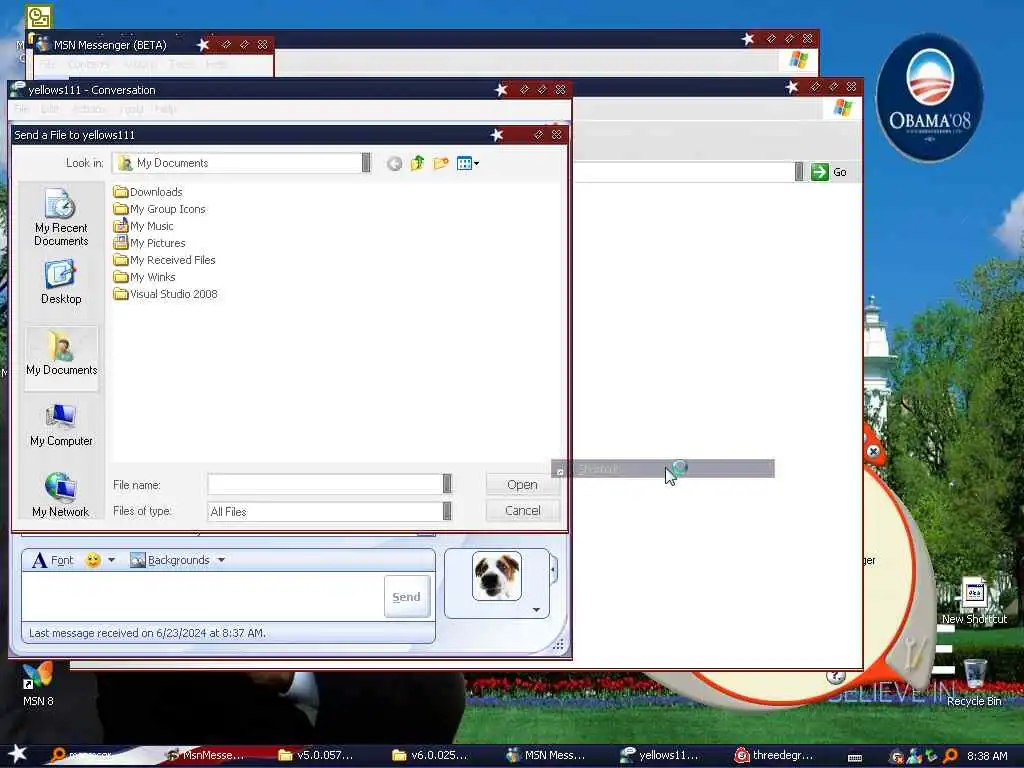This screenshot has width=1024, height=768.
Task: Open the New Shortcut desktop icon
Action: (x=974, y=601)
